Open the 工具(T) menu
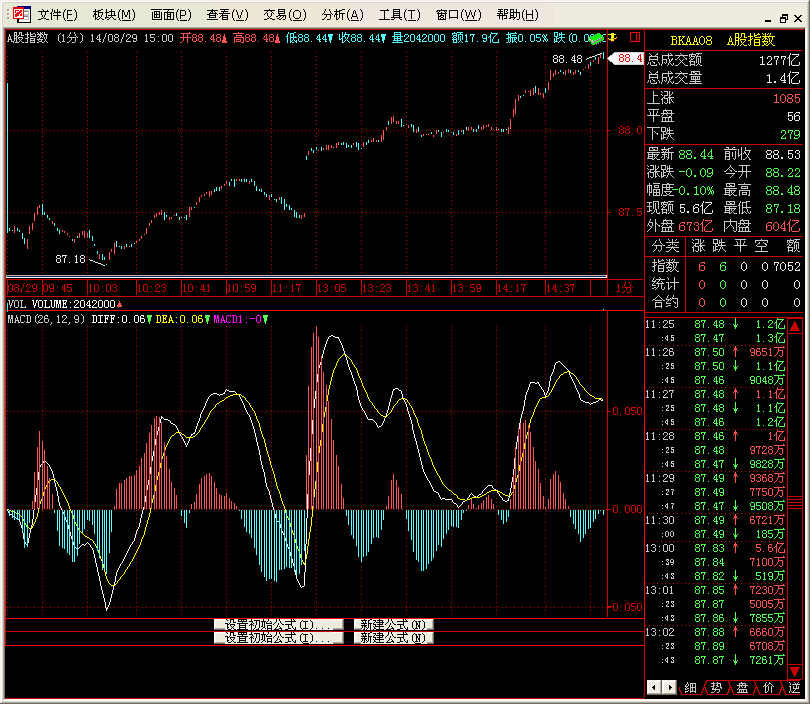Viewport: 810px width, 704px height. pyautogui.click(x=399, y=15)
